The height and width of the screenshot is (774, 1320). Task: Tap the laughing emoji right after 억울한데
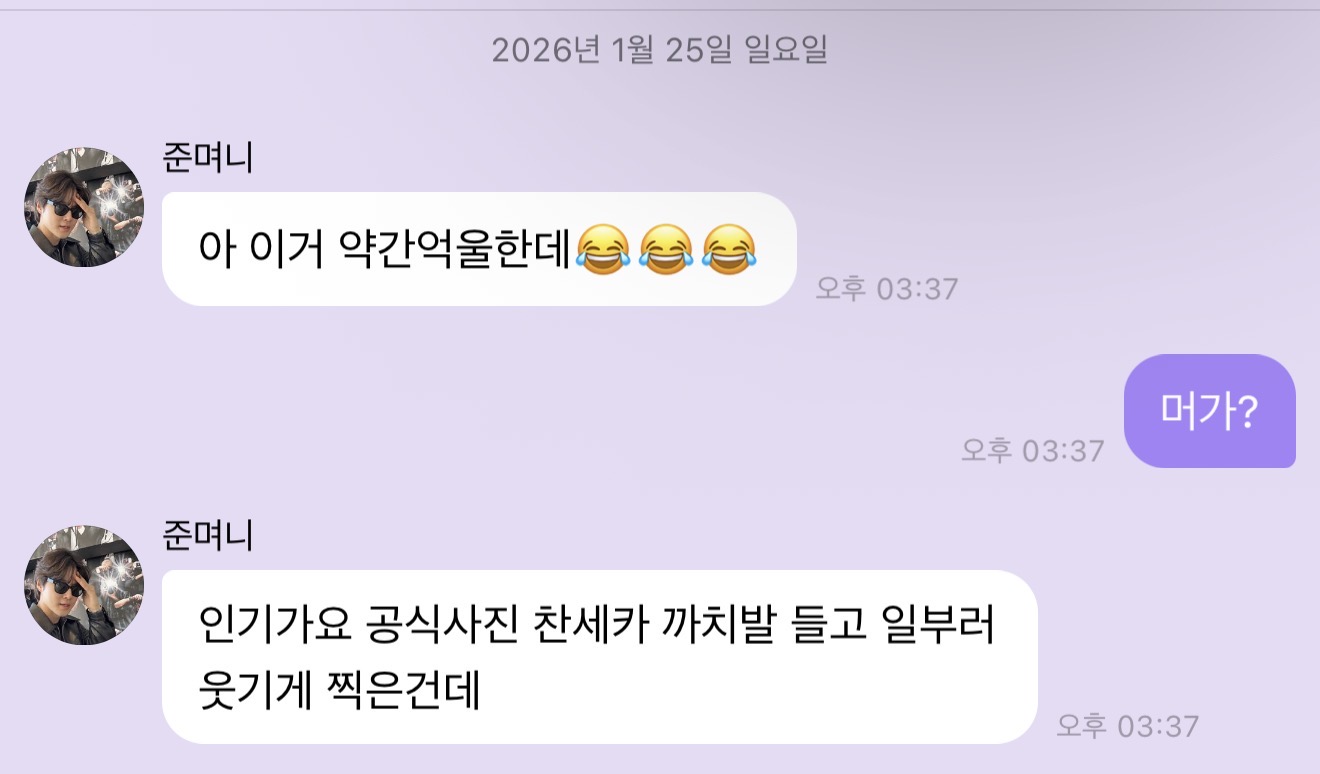[x=602, y=249]
